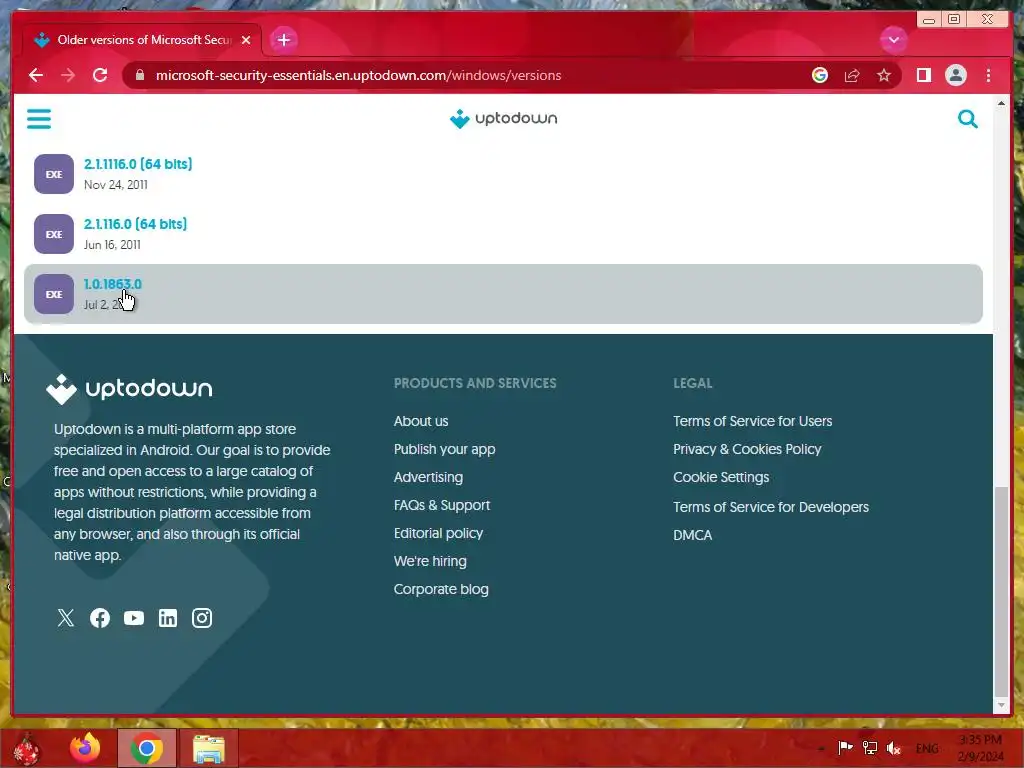Click the scrollbar down arrow
The height and width of the screenshot is (768, 1024).
pos(1000,705)
